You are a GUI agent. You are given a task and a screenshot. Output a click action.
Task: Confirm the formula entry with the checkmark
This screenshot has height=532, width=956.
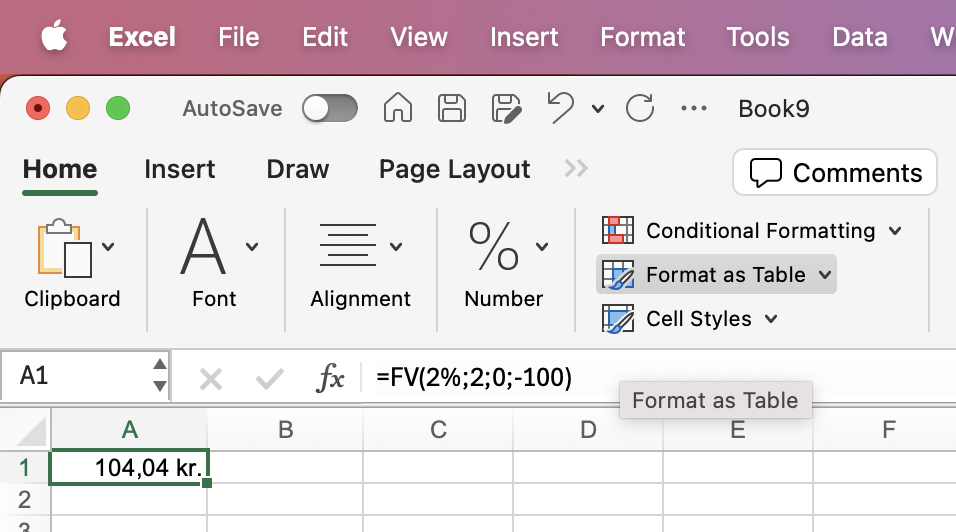tap(269, 380)
